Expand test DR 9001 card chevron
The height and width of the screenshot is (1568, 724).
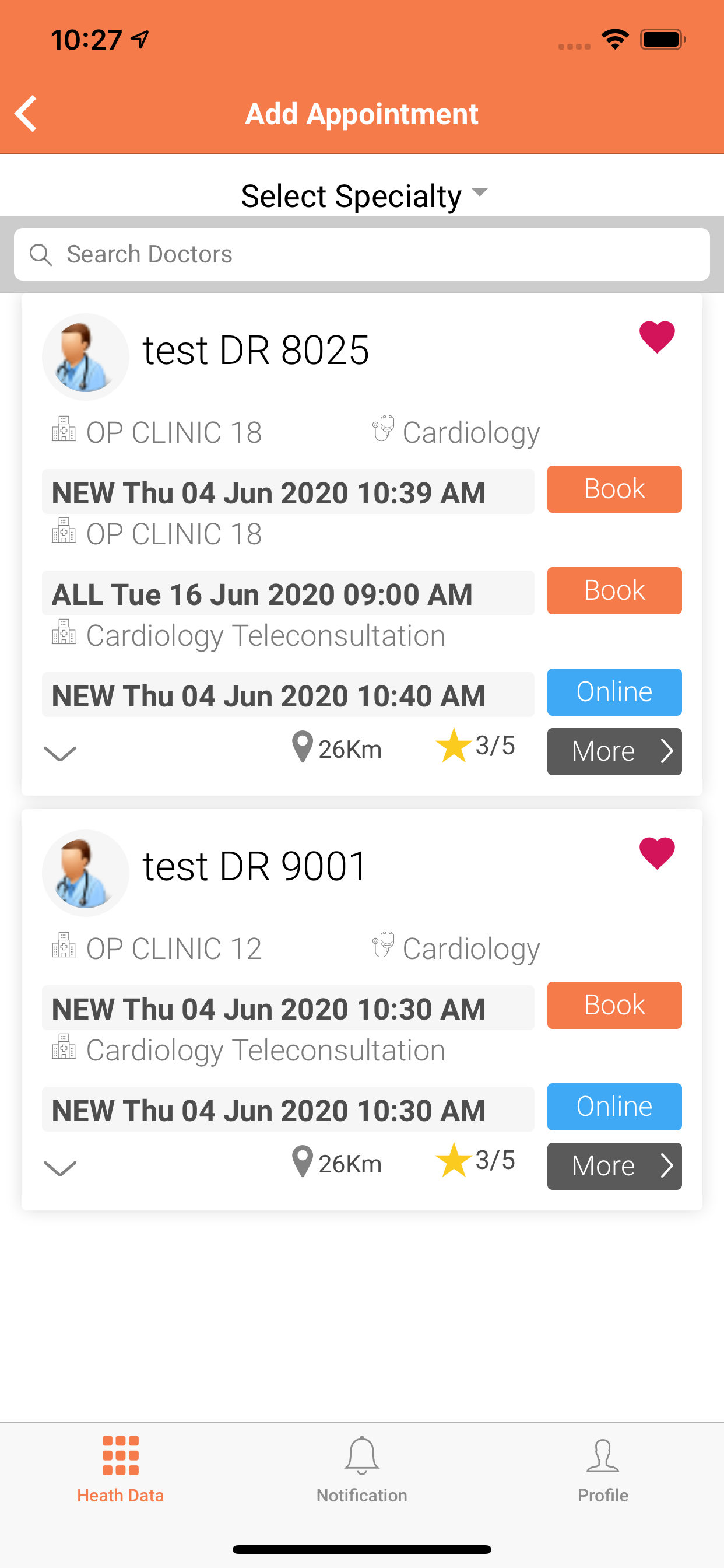click(x=60, y=1168)
